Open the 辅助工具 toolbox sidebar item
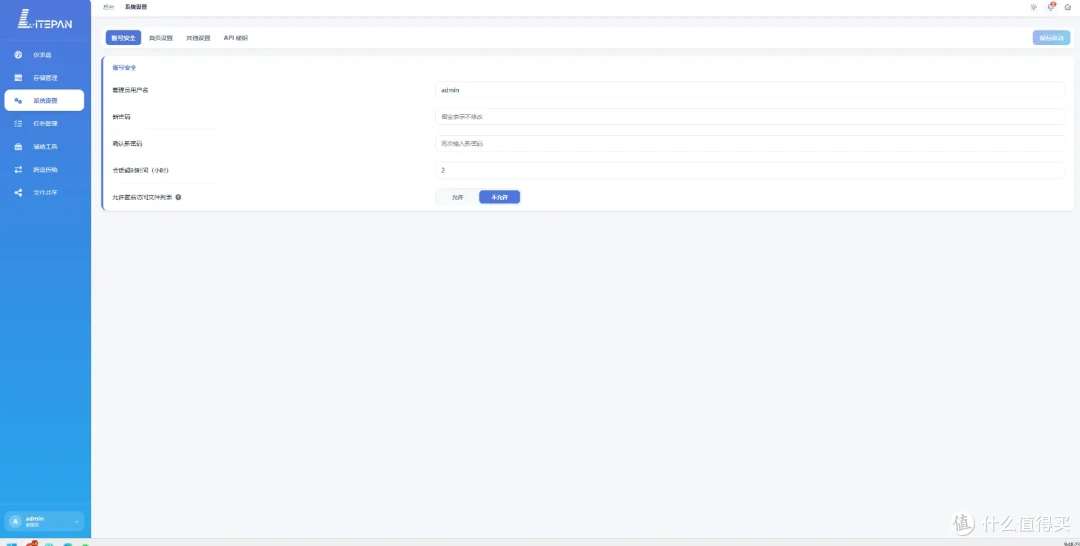 click(x=44, y=147)
